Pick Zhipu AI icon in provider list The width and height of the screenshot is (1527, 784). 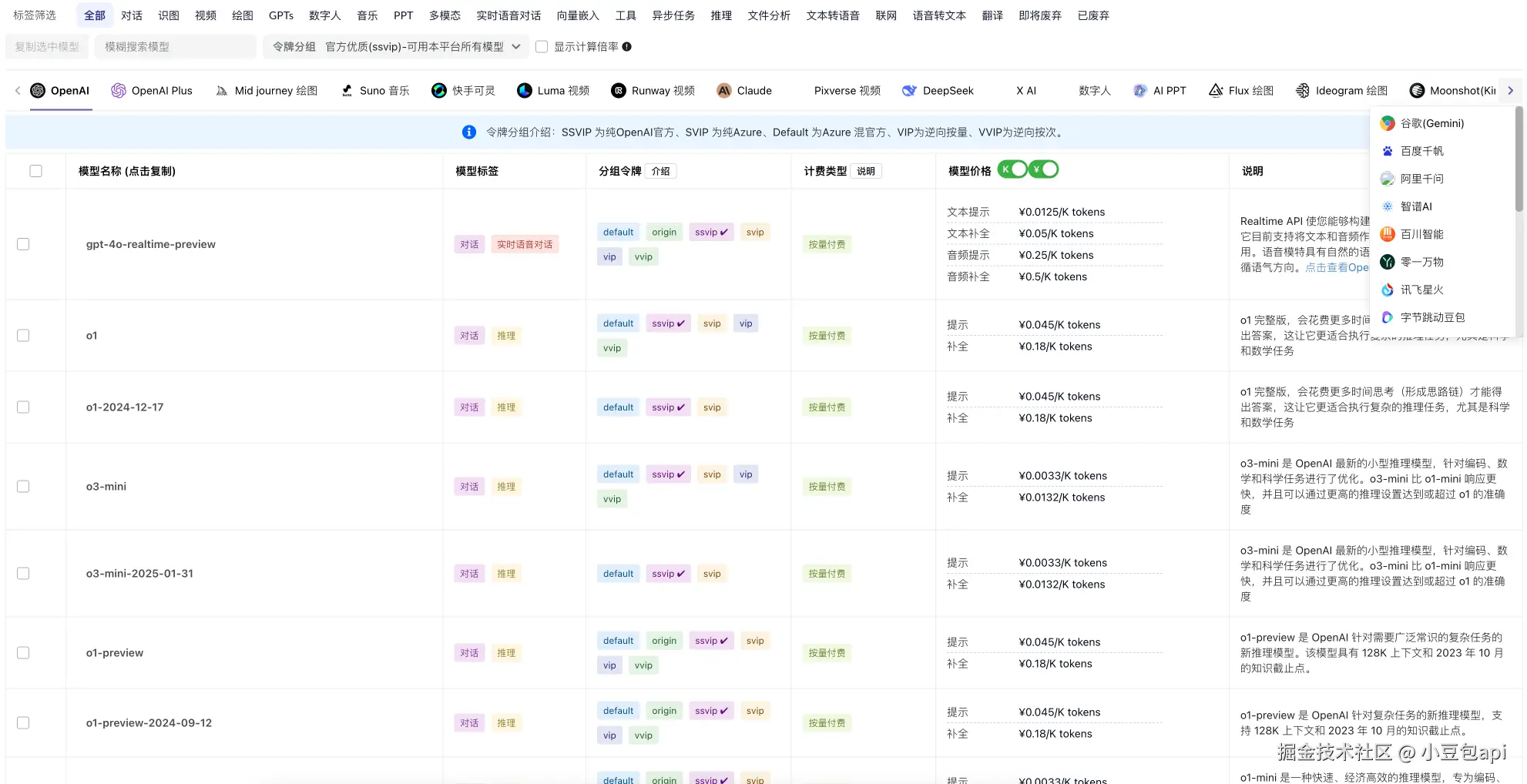1388,206
